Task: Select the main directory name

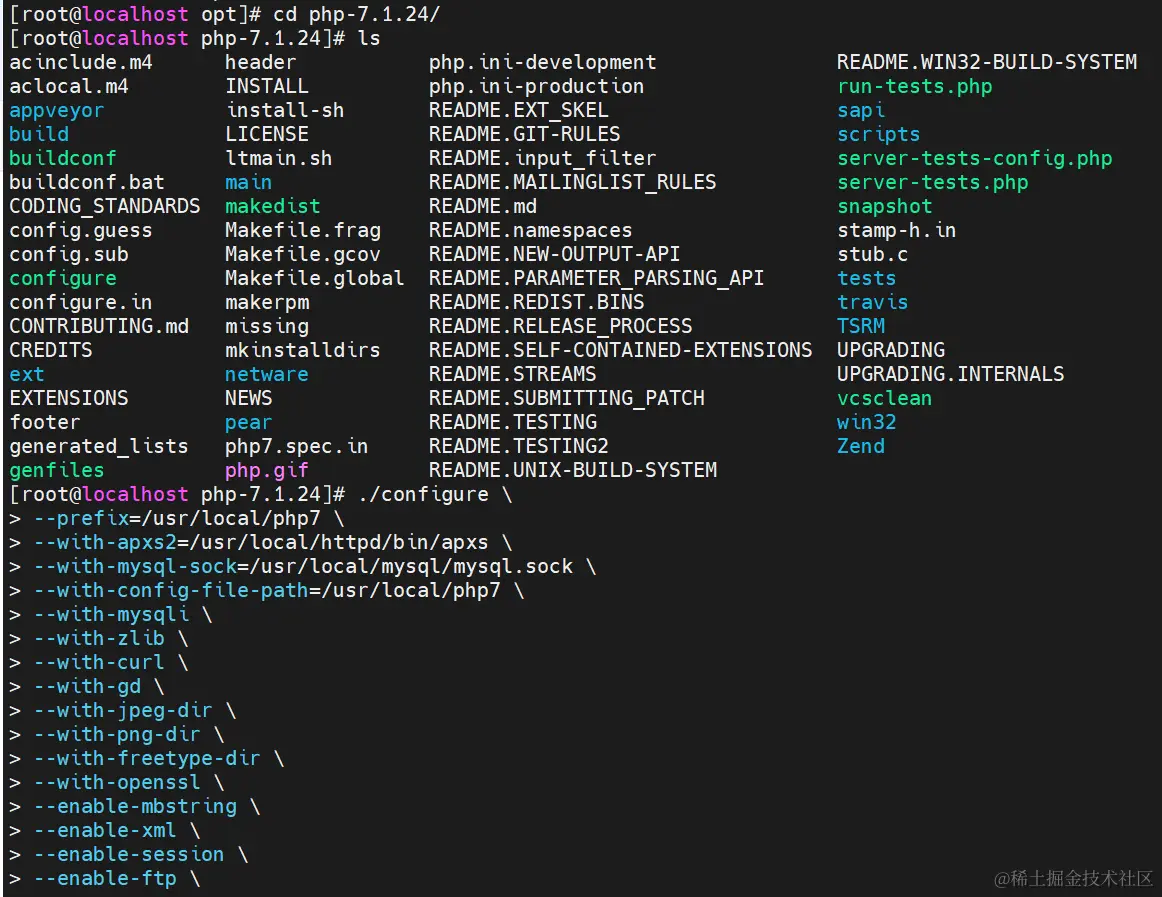Action: (248, 182)
